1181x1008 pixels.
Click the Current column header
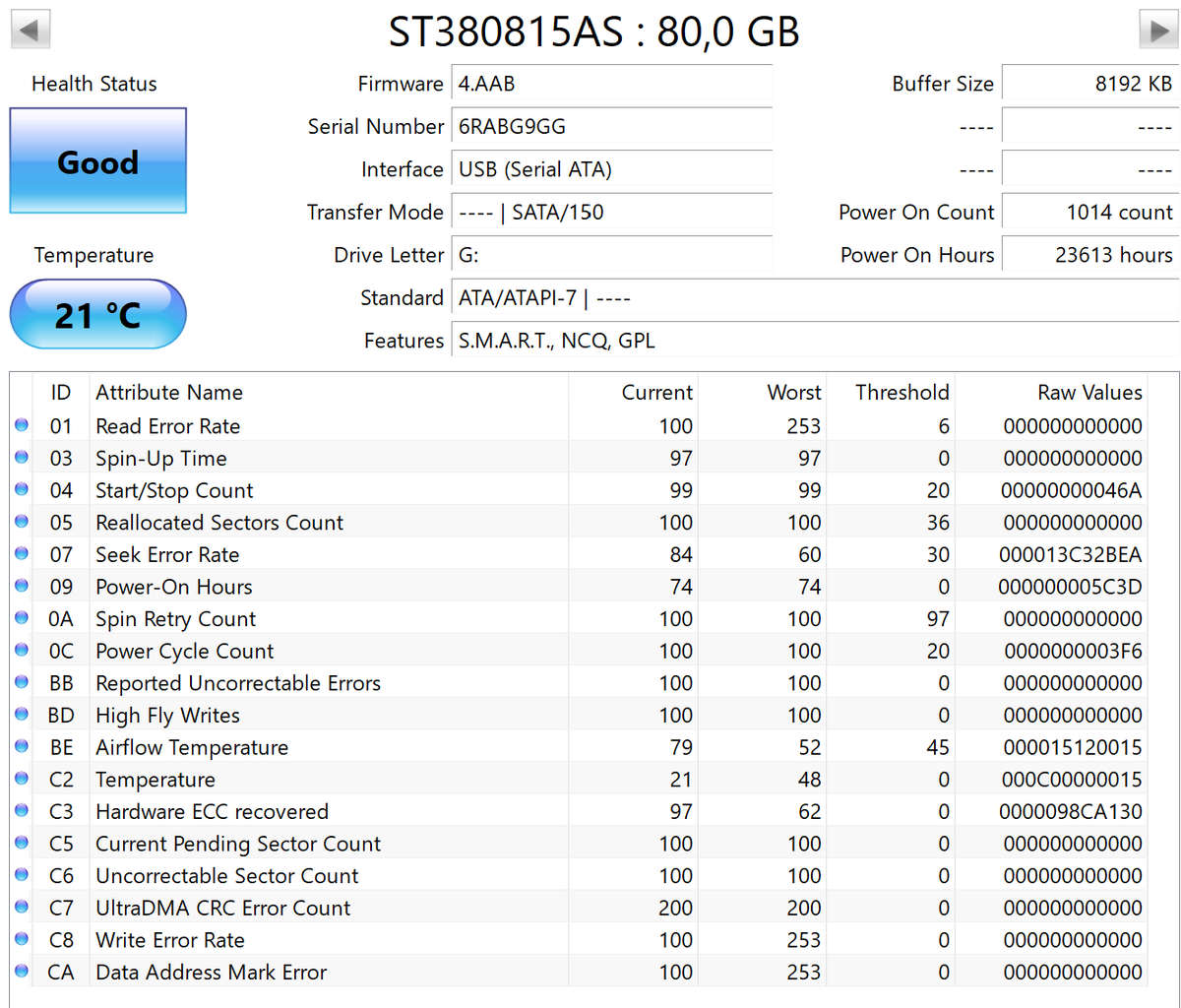pos(656,392)
